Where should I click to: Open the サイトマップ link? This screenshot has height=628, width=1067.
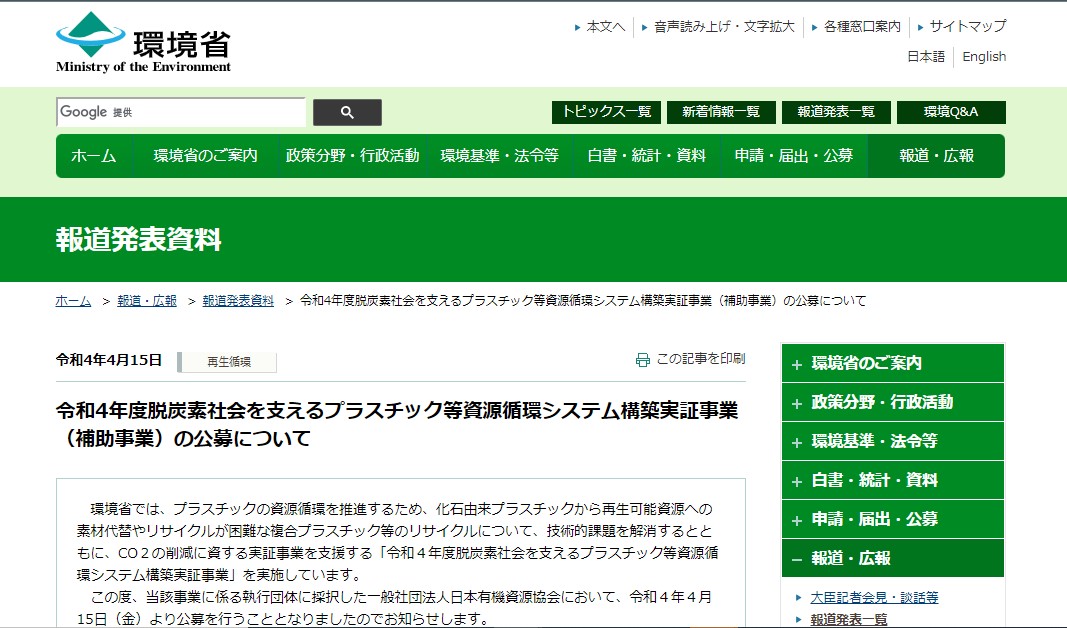coord(967,26)
